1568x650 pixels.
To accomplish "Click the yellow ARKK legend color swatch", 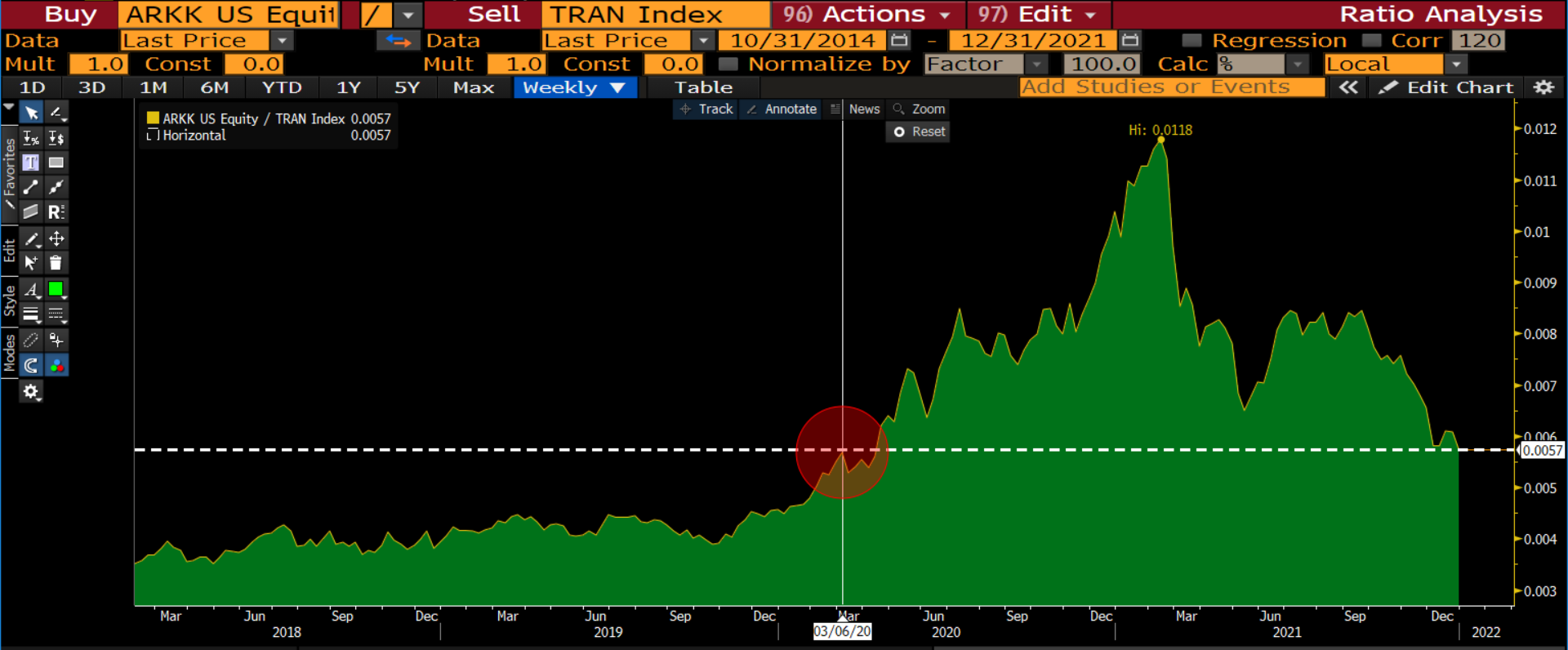I will [153, 118].
